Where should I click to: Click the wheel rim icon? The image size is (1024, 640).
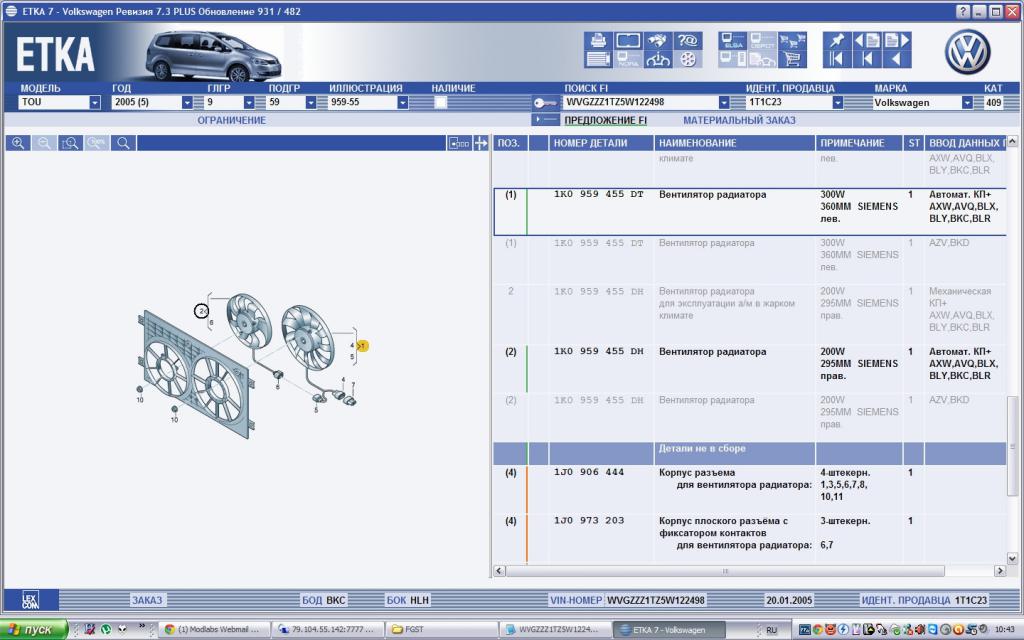[x=687, y=59]
